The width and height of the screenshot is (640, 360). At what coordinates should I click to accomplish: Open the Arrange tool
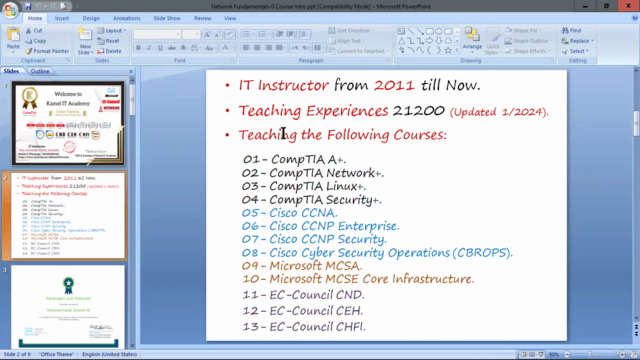pos(472,39)
